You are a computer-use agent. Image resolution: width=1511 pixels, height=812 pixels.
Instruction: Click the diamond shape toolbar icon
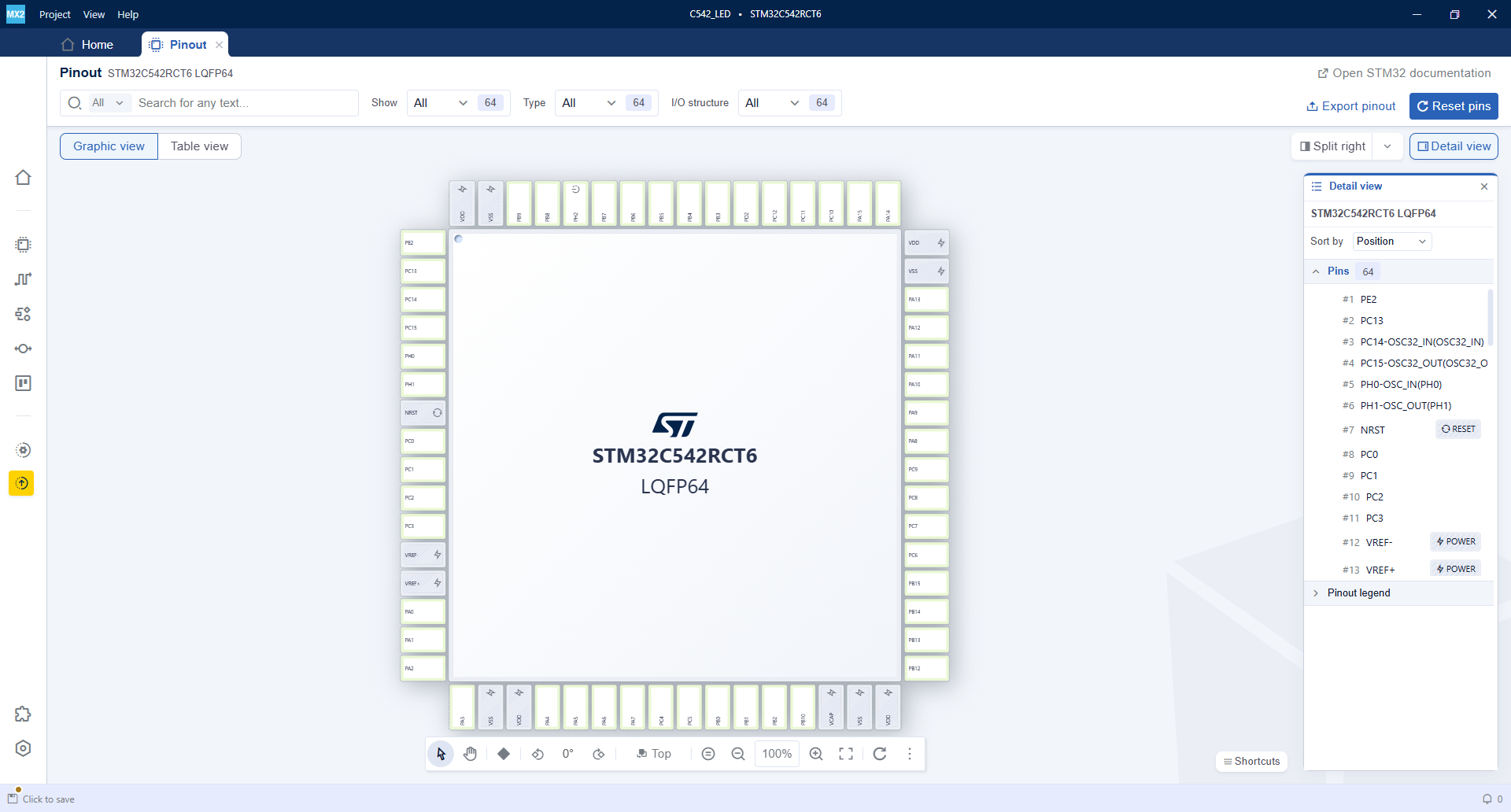coord(504,754)
